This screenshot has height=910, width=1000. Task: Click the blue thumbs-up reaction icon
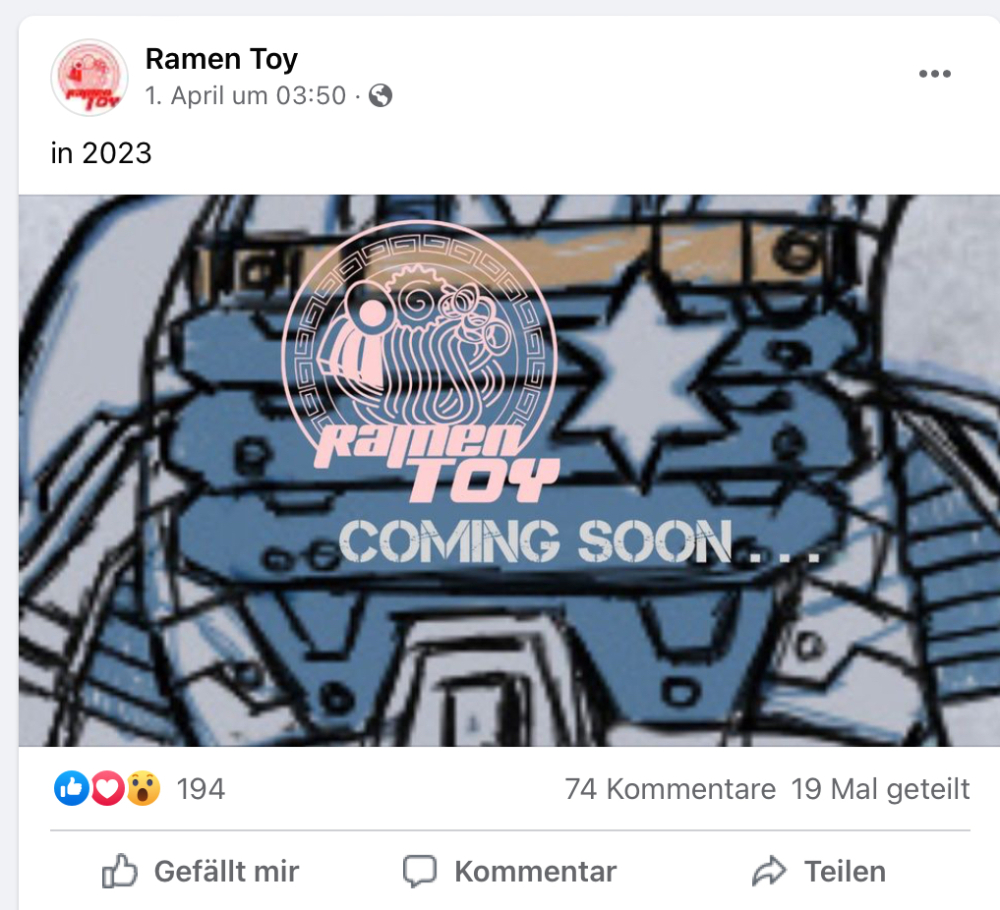coord(71,788)
